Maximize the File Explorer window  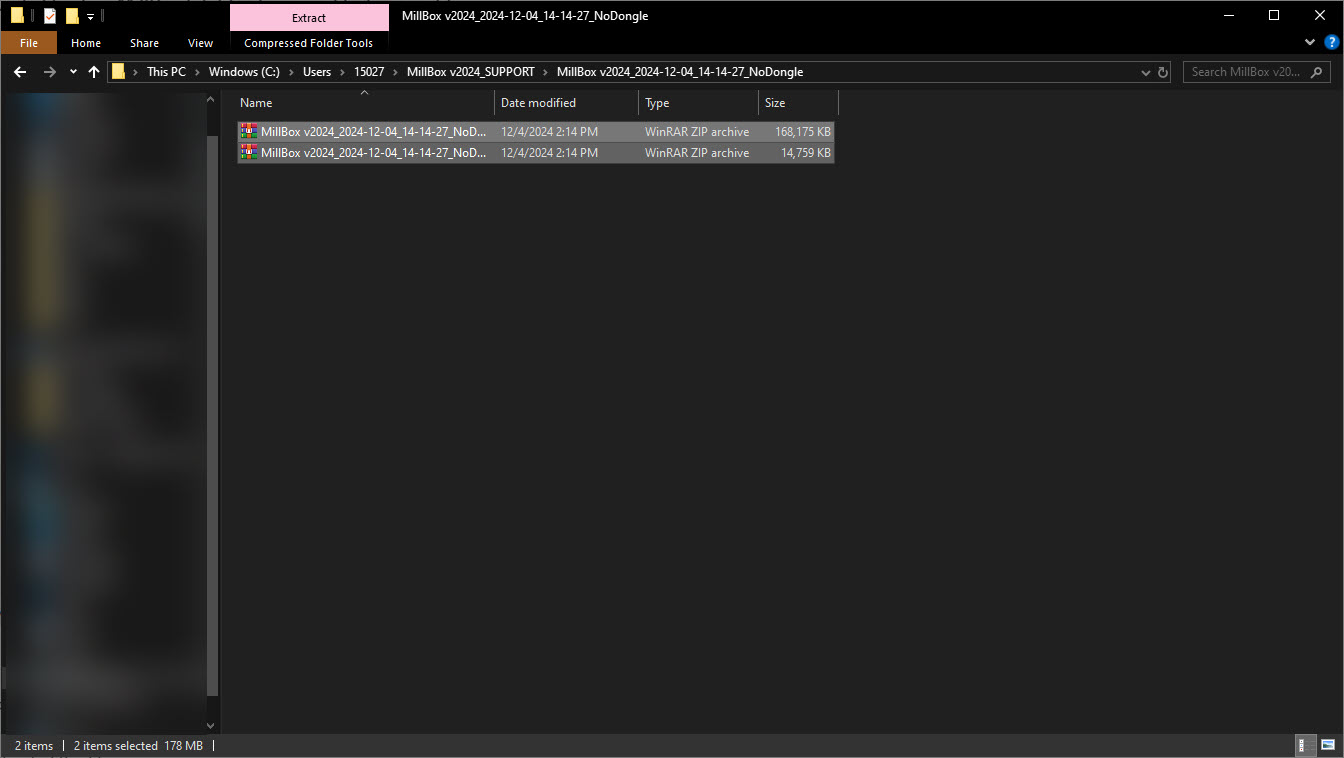1274,15
